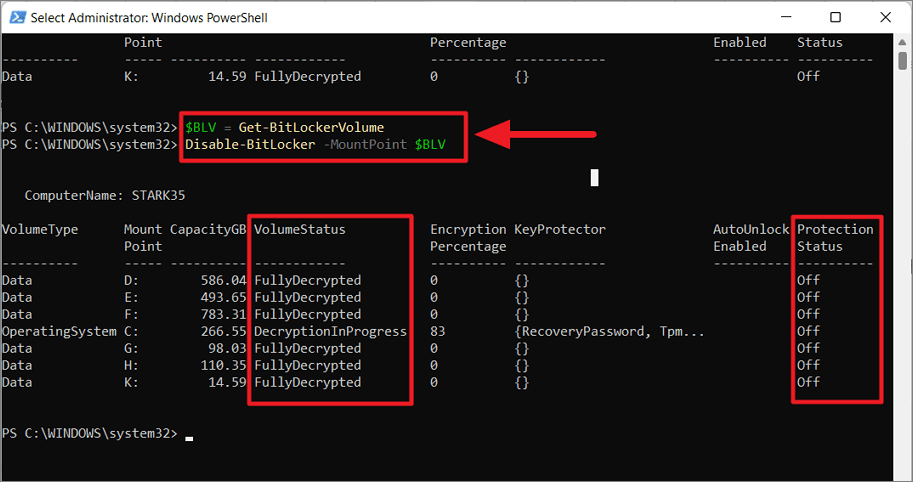Click the Encryption Percentage 83 value
This screenshot has width=913, height=482.
[x=438, y=331]
